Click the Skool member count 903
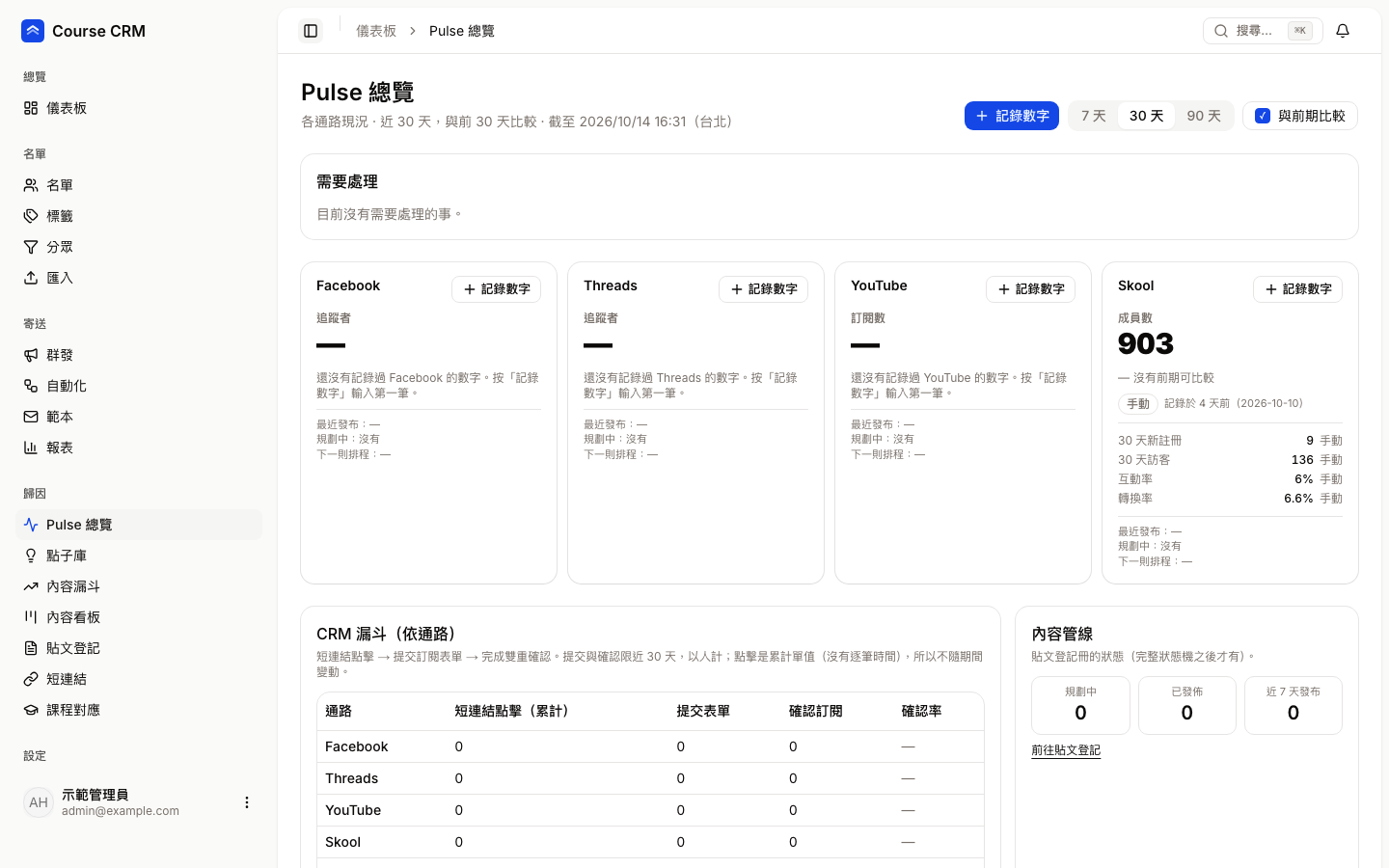1389x868 pixels. 1146,344
